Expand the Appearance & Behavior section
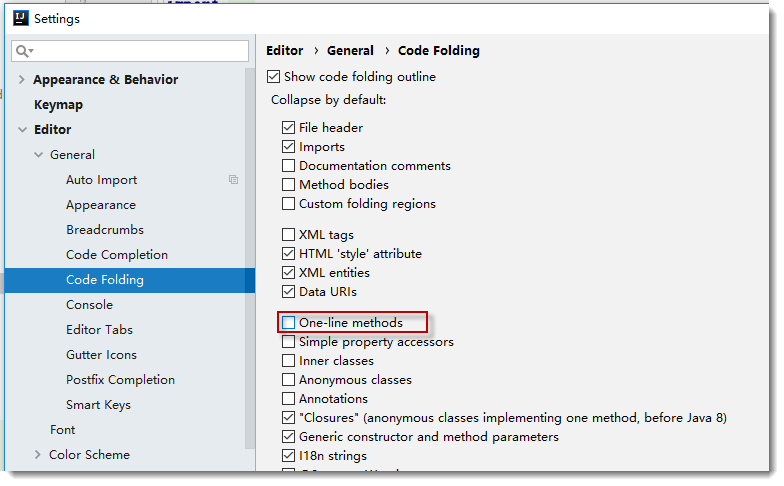This screenshot has height=486, width=784. [22, 80]
